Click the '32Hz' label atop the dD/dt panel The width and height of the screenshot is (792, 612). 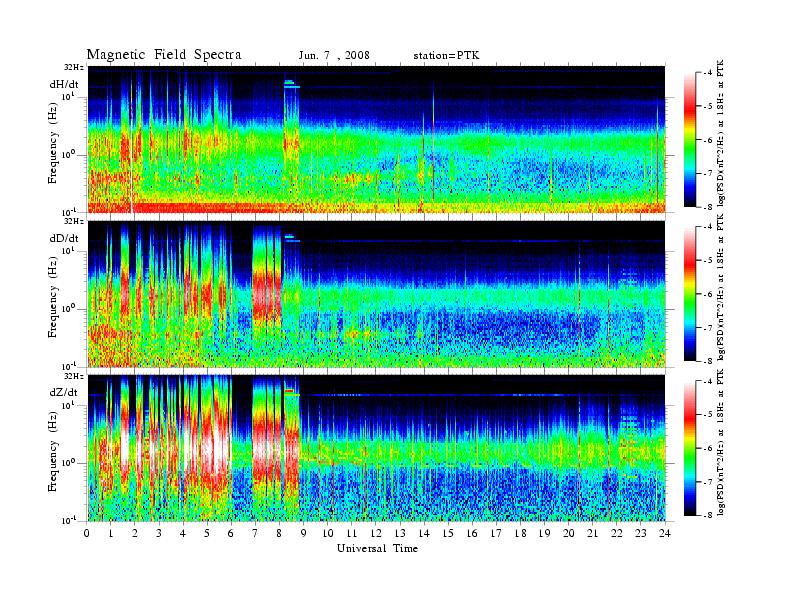pos(74,221)
